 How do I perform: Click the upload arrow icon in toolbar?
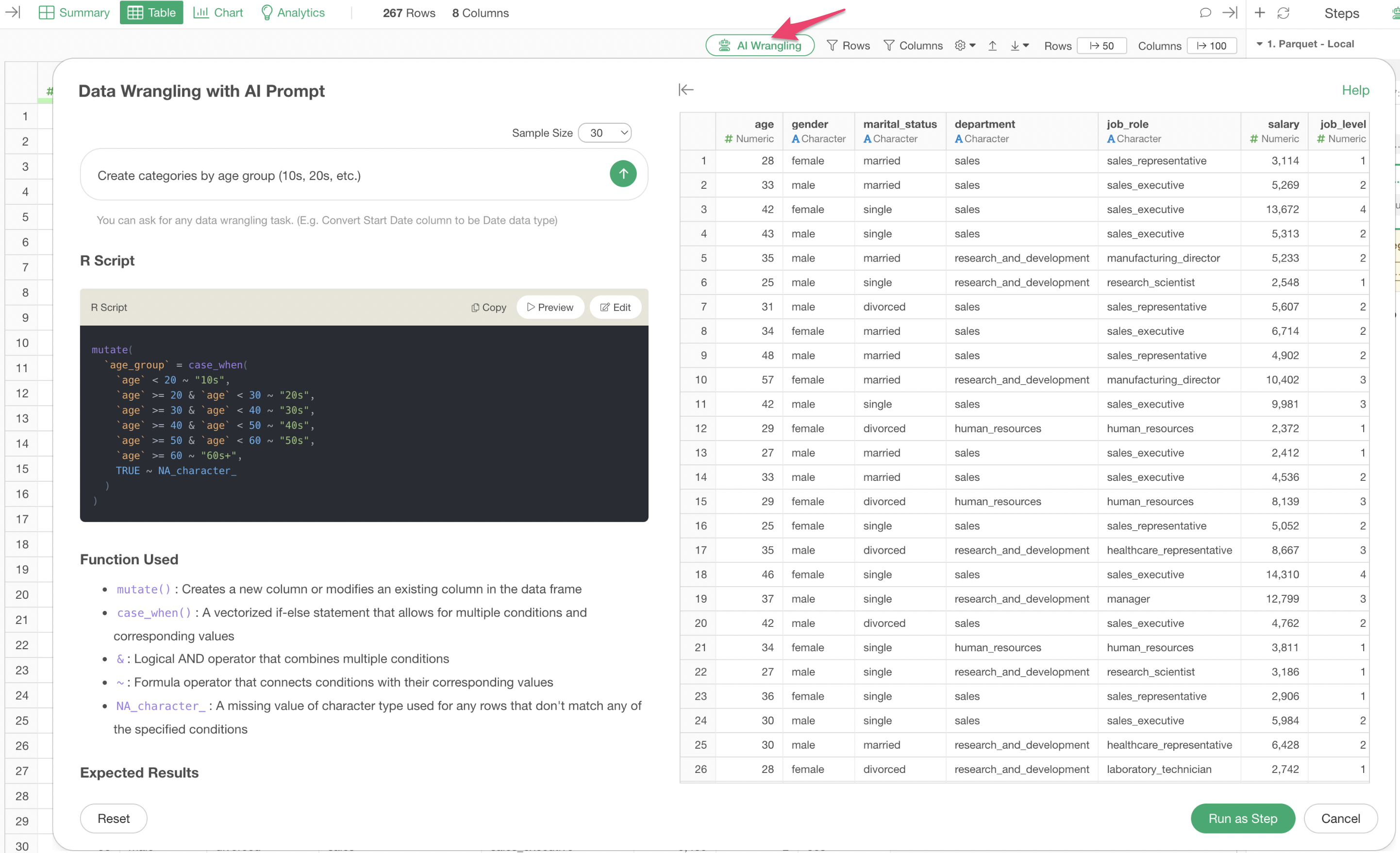point(992,46)
